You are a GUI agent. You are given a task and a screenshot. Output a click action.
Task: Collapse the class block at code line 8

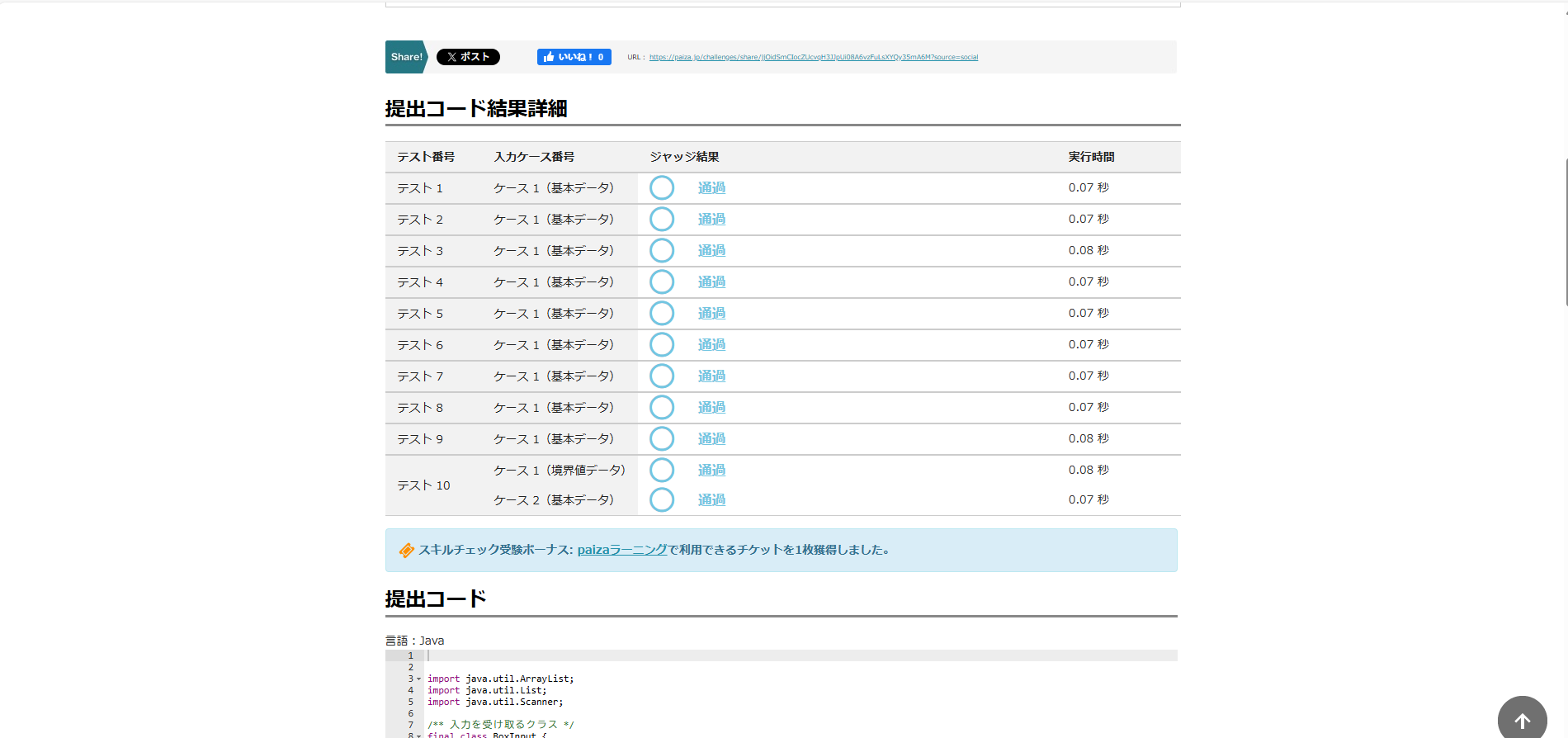(x=418, y=735)
